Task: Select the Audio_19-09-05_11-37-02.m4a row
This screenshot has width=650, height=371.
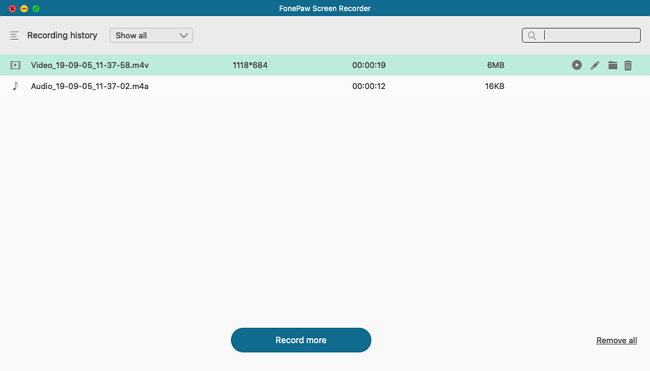Action: (325, 86)
